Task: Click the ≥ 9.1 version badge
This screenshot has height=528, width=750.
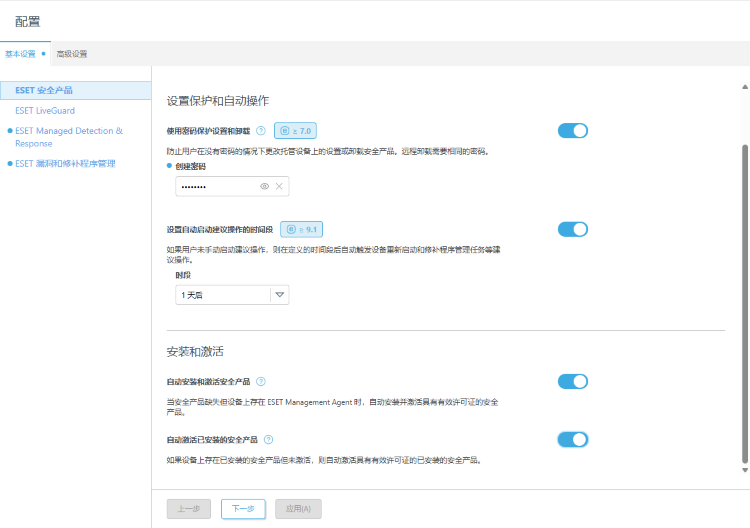Action: [x=301, y=229]
